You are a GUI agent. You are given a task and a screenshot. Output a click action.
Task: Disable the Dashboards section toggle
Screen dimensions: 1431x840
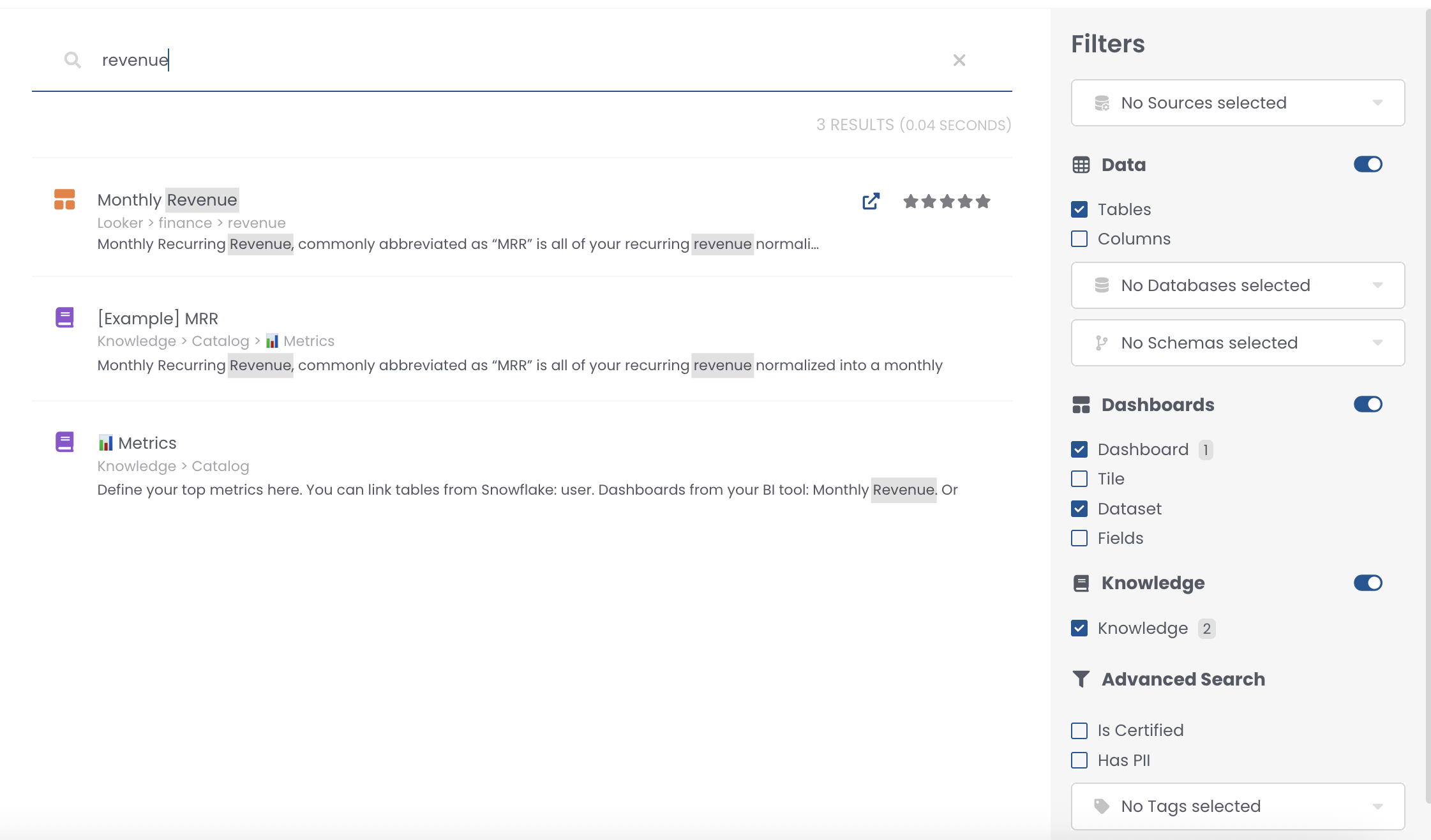1367,405
